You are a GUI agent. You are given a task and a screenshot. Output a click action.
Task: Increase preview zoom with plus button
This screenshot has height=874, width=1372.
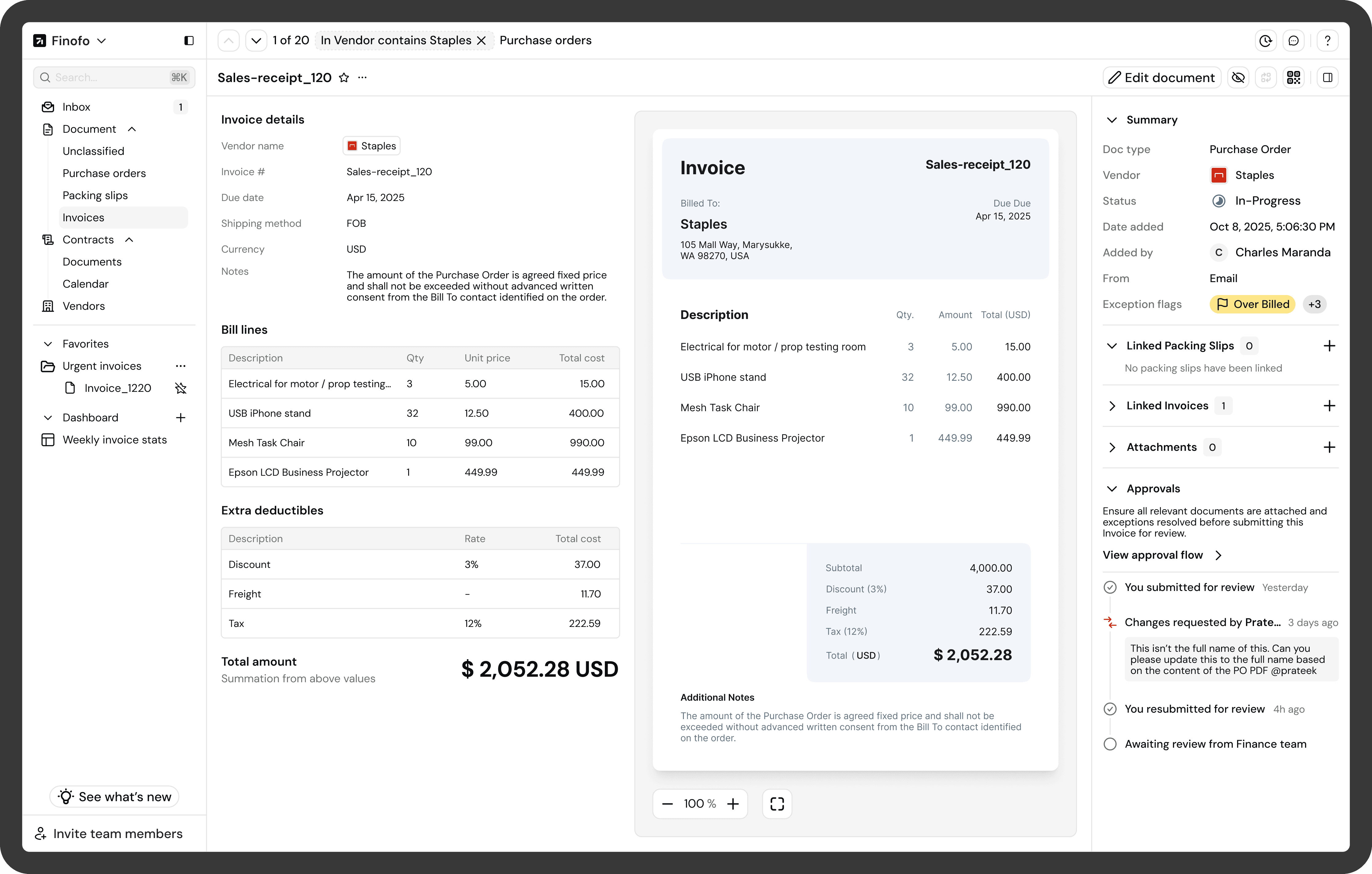(x=733, y=803)
